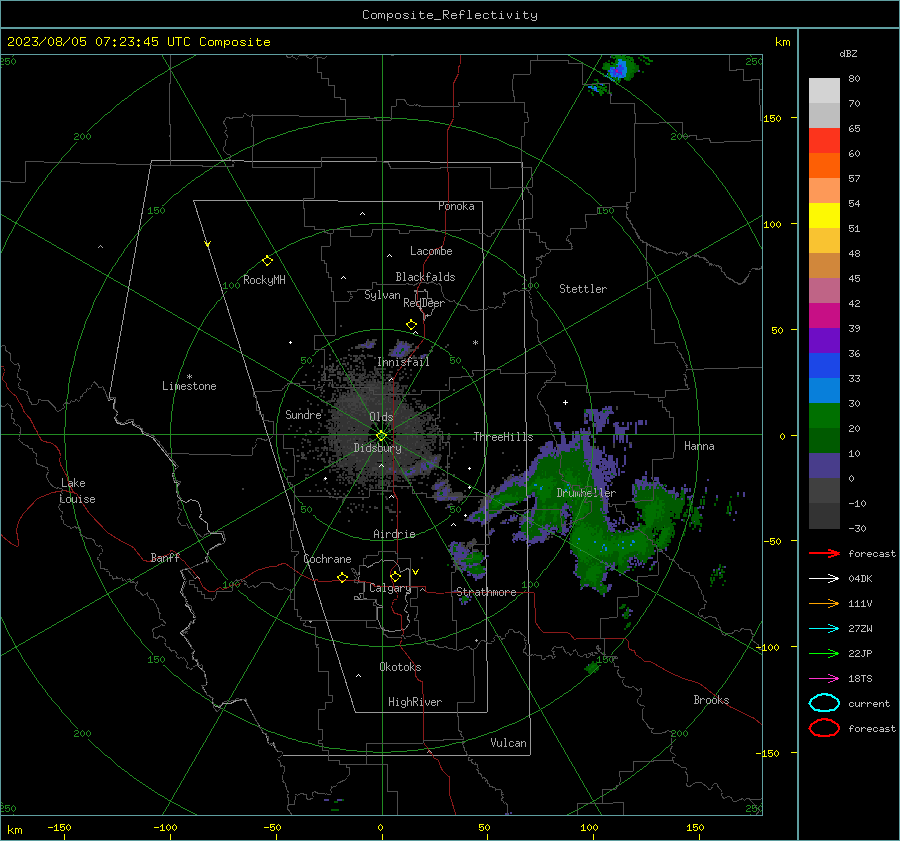The height and width of the screenshot is (841, 900).
Task: Pick the dark orange 57-60 dBZ swatch
Action: 824,166
